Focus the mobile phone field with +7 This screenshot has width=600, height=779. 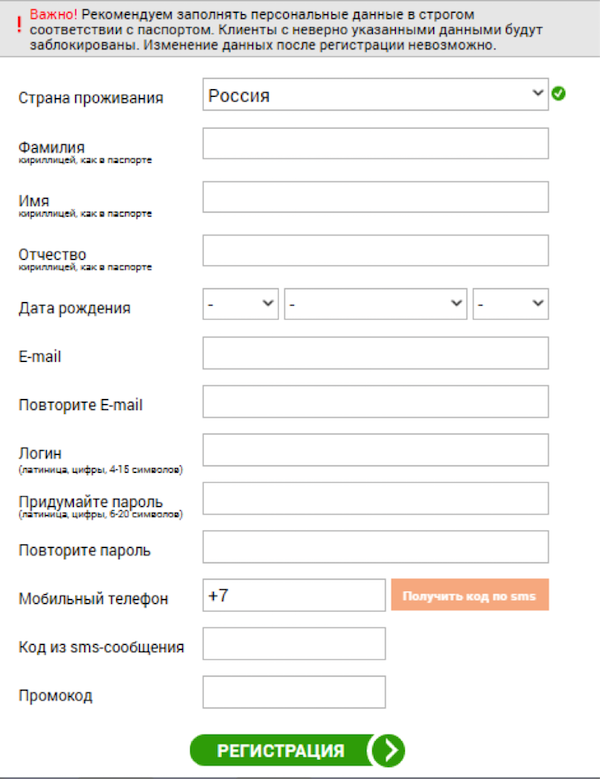(x=294, y=595)
